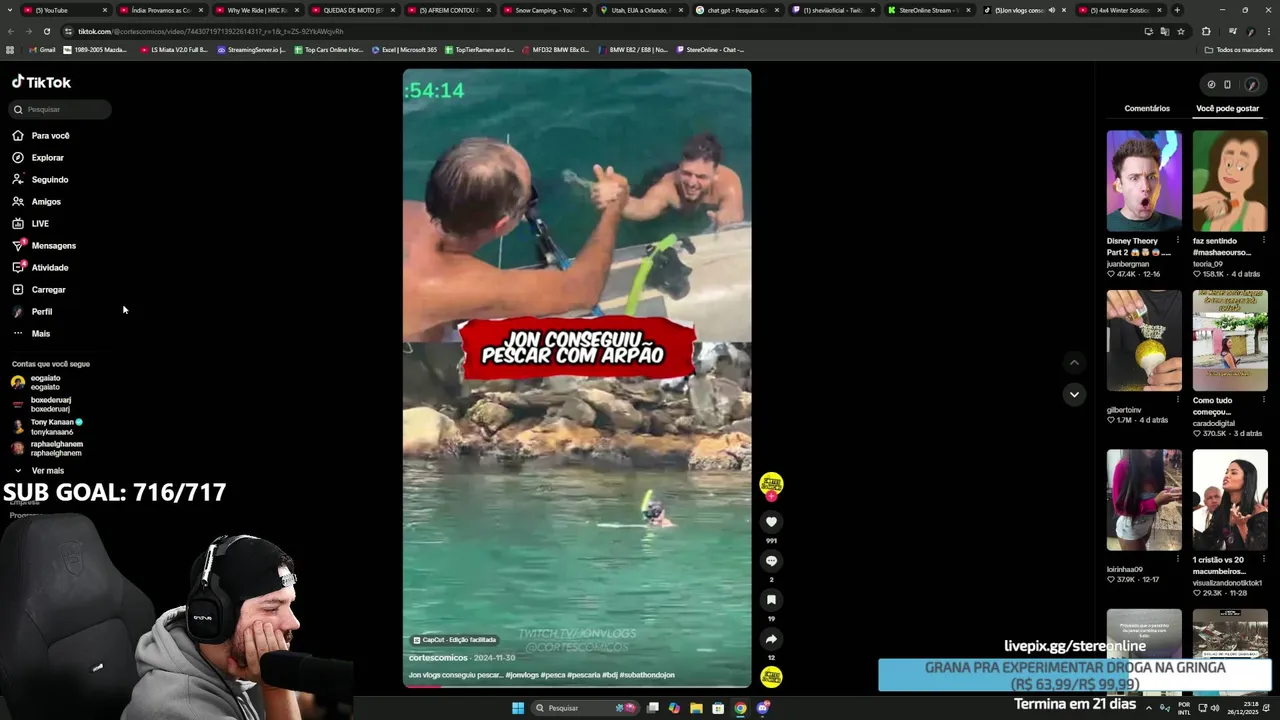
Task: Switch to the chat gpt Pesquisa browser tab
Action: 736,10
